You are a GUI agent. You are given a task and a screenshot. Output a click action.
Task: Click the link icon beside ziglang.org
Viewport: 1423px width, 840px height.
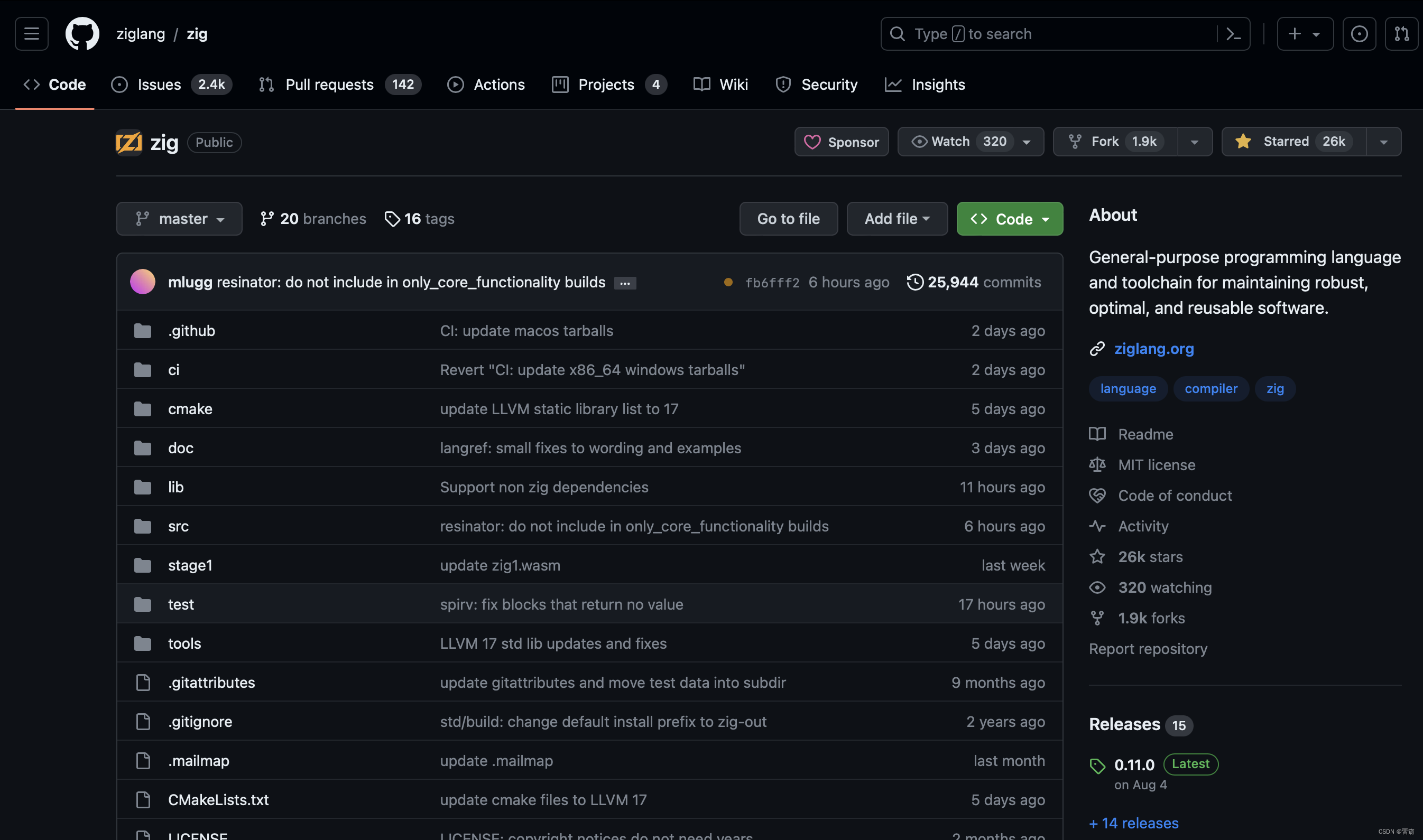tap(1097, 349)
